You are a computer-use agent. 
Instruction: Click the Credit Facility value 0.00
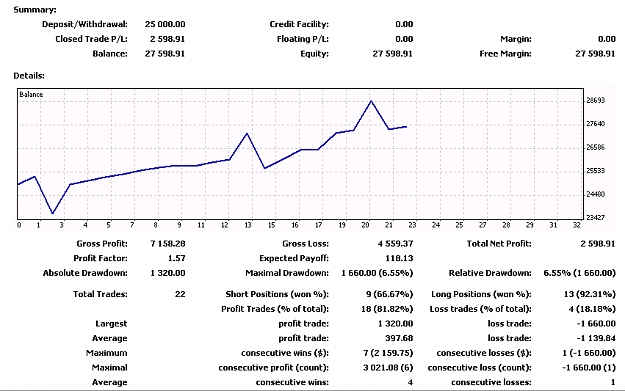[x=404, y=24]
